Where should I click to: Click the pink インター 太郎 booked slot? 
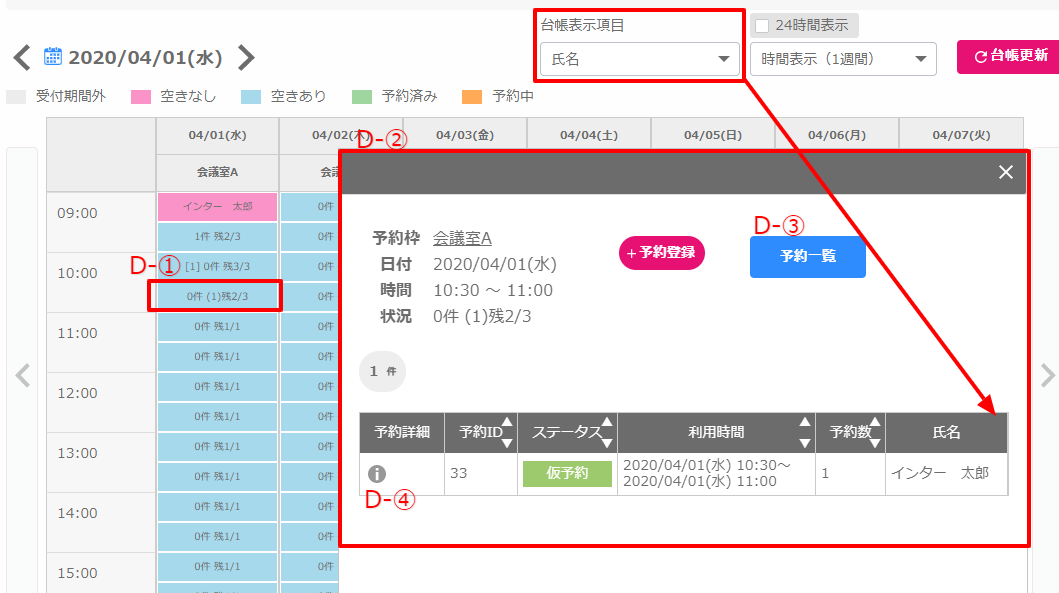click(x=217, y=206)
